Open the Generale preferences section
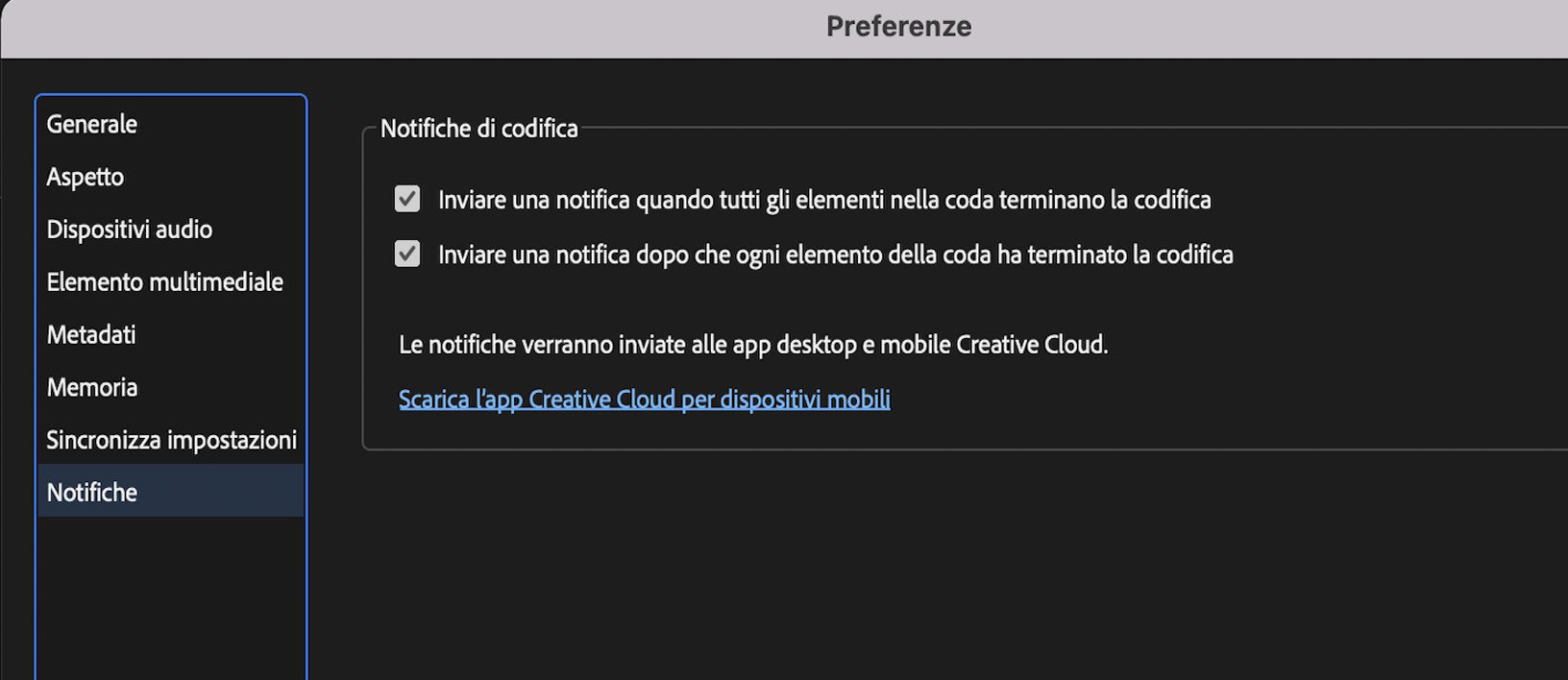Image resolution: width=1568 pixels, height=680 pixels. [91, 123]
